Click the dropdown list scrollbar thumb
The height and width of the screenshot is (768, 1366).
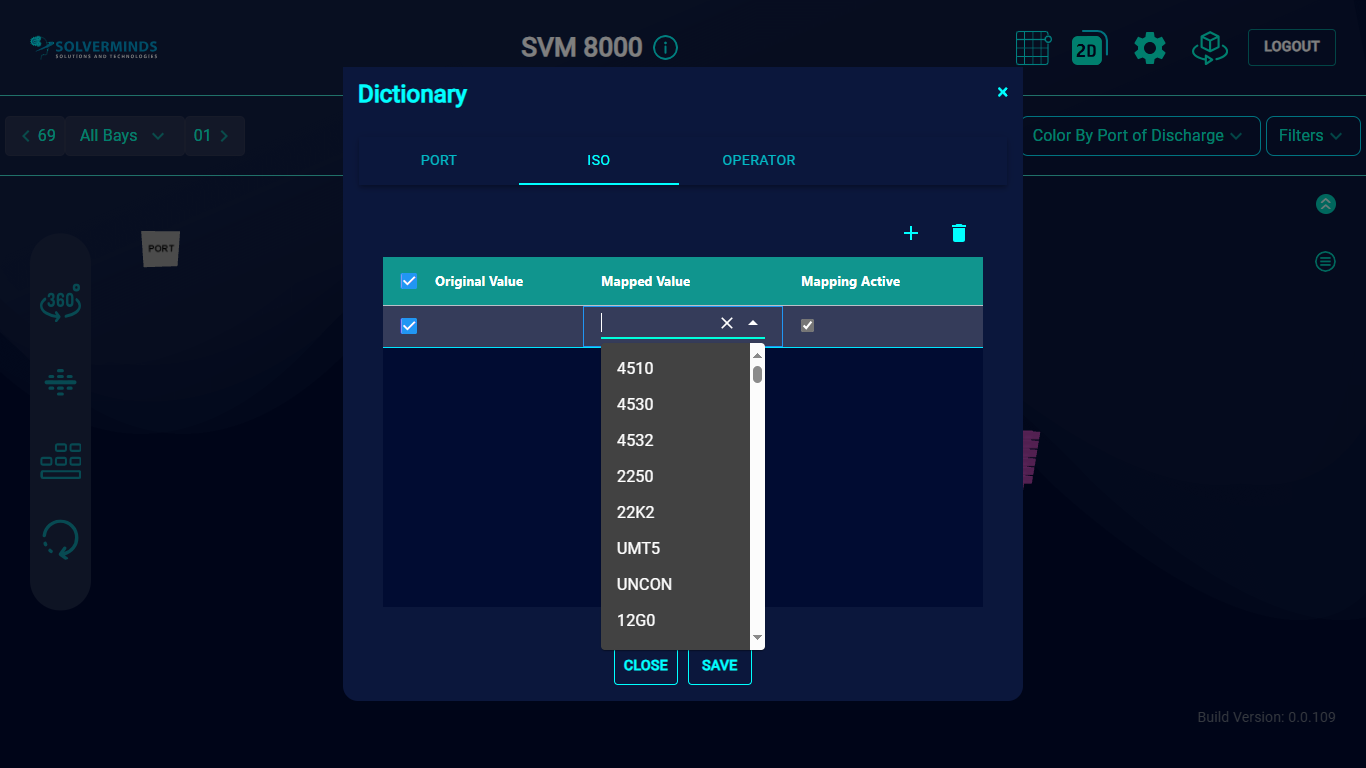tap(757, 374)
